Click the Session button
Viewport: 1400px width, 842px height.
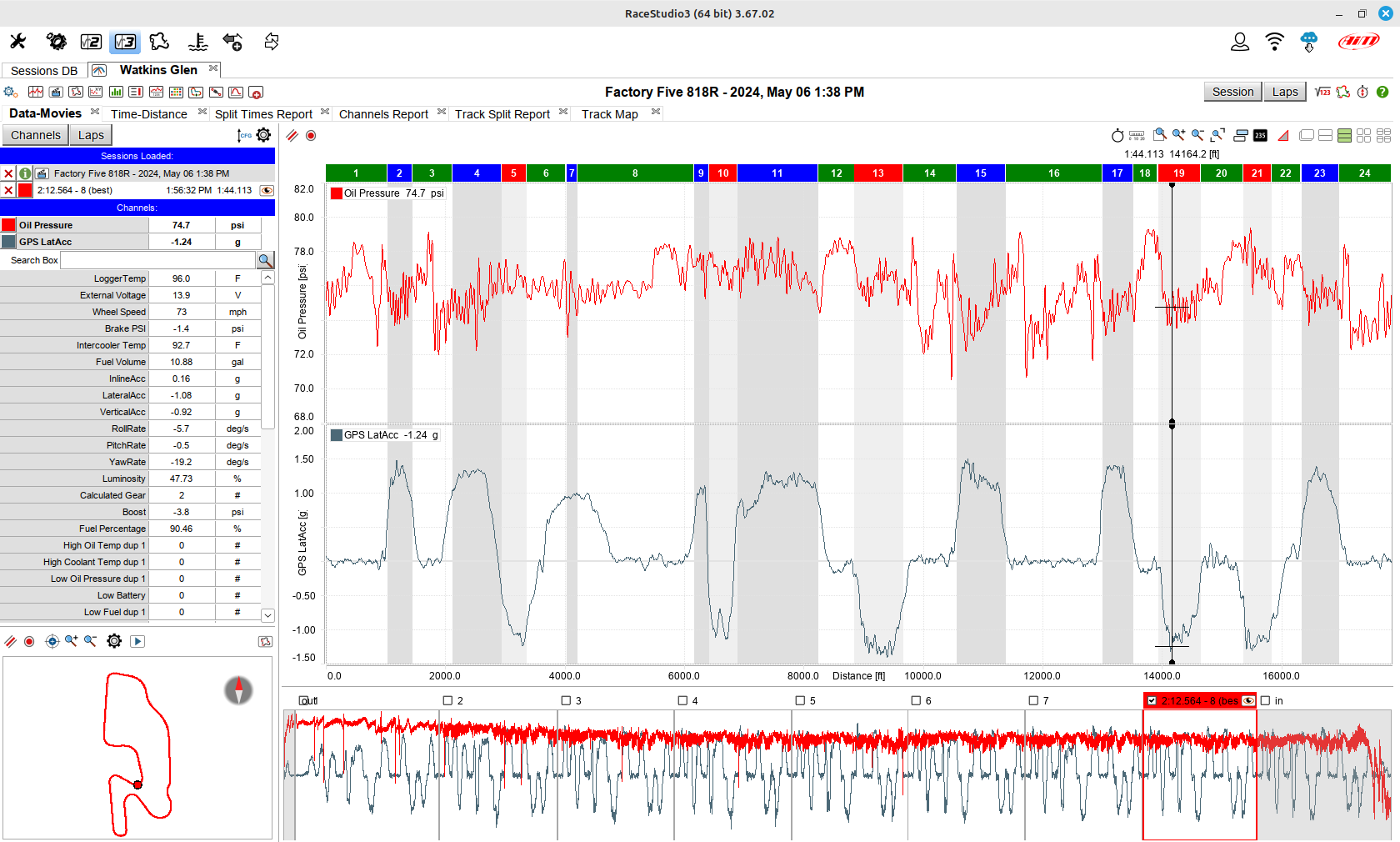(1232, 92)
